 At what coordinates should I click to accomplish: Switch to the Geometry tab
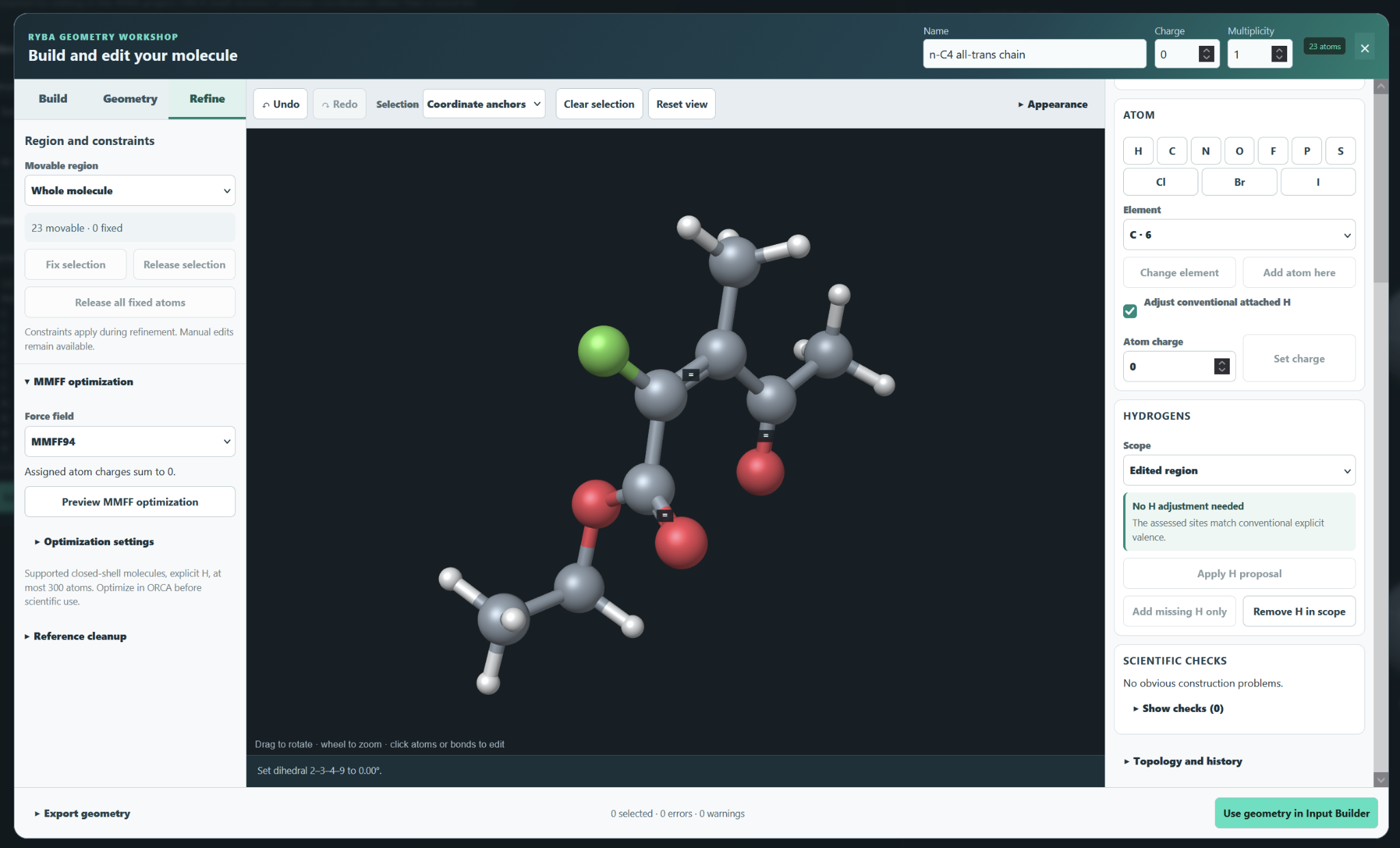(130, 98)
